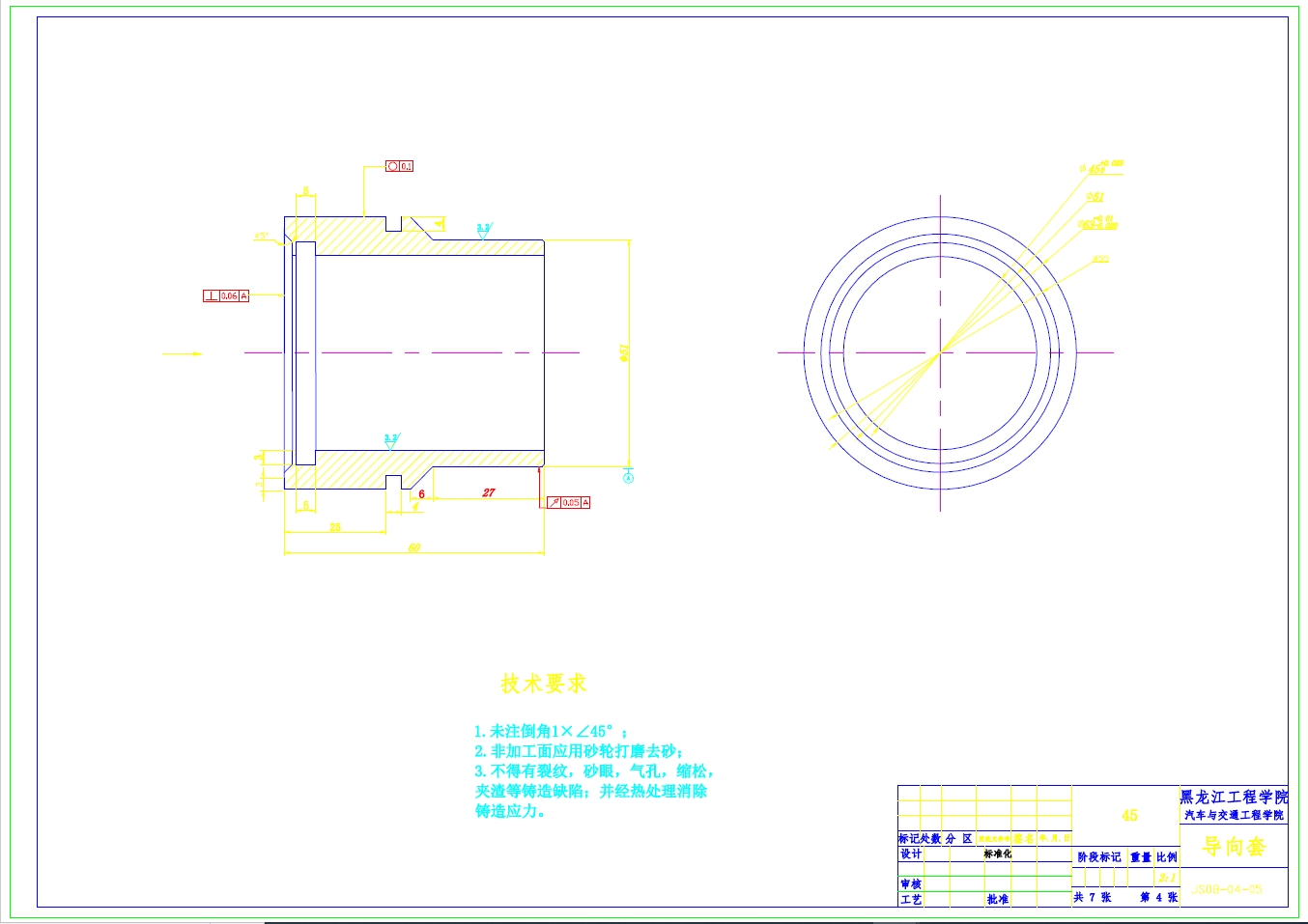Click the '阶段标记' label
This screenshot has height=924, width=1308.
[x=1099, y=857]
